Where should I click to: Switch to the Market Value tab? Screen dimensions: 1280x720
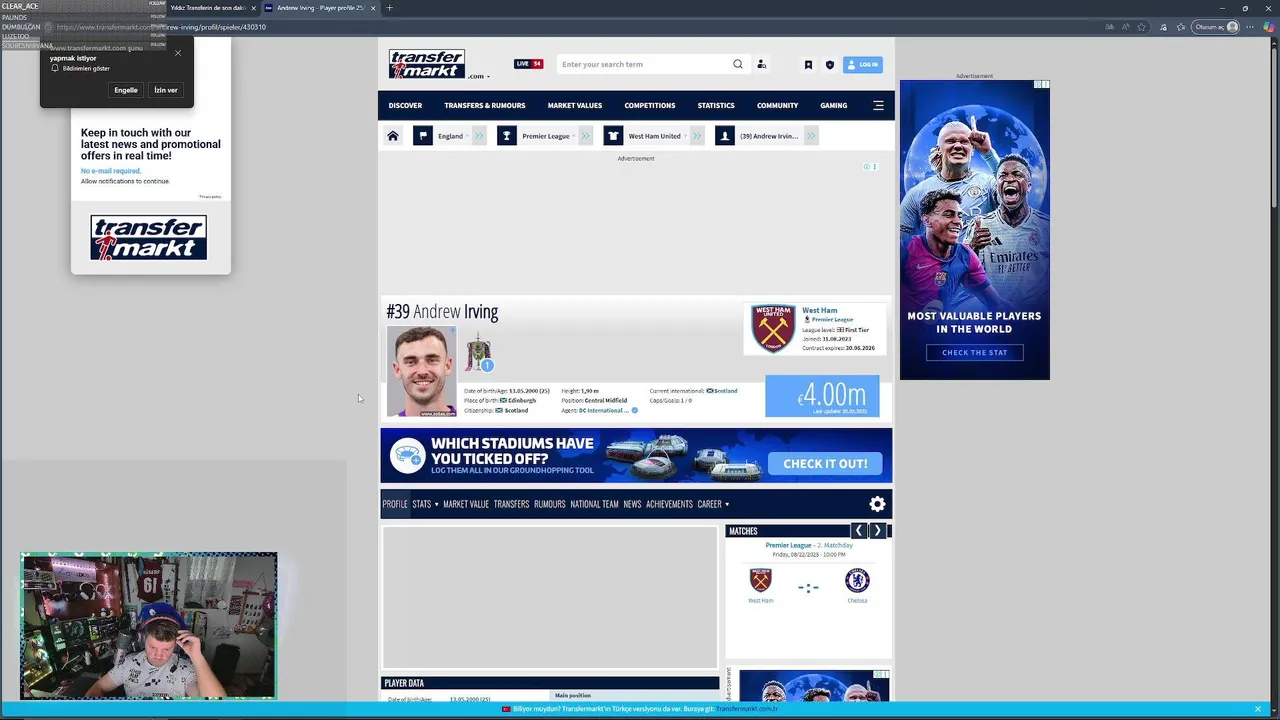point(466,504)
